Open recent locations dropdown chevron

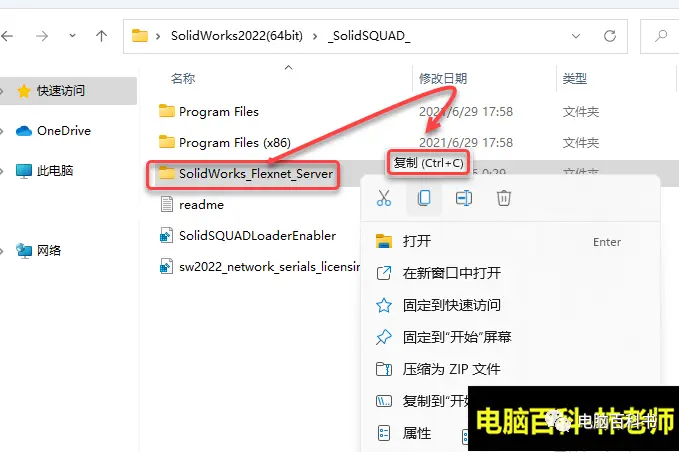tap(72, 36)
